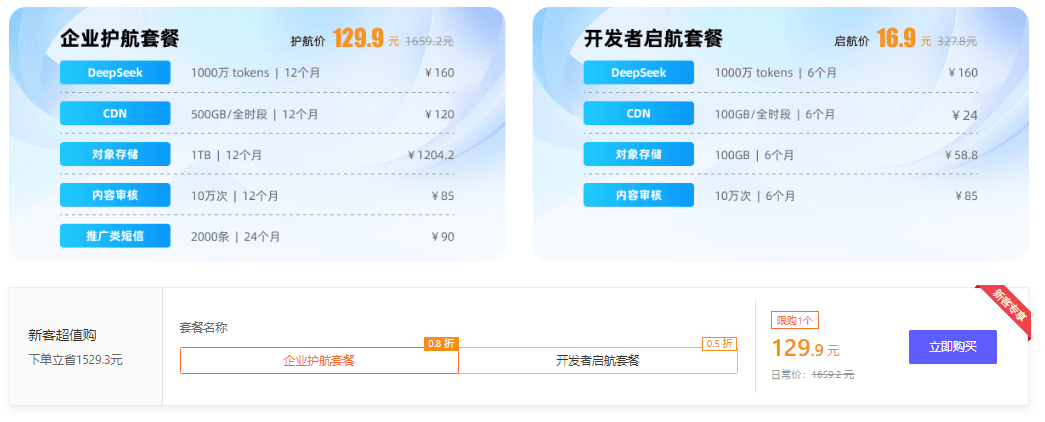This screenshot has height=422, width=1045.
Task: Click 对象存储 tag in 开发者启航套餐 card
Action: click(x=638, y=155)
